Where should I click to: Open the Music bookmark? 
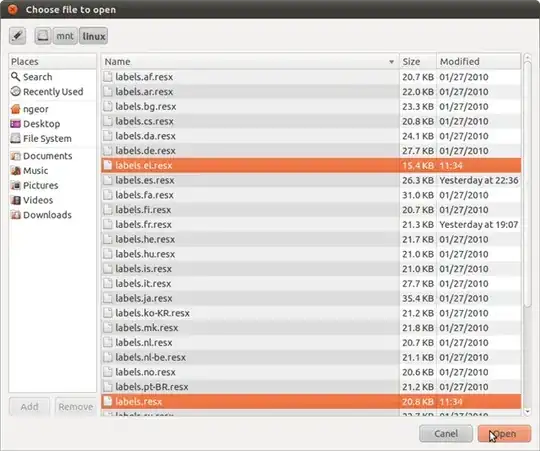[x=53, y=171]
